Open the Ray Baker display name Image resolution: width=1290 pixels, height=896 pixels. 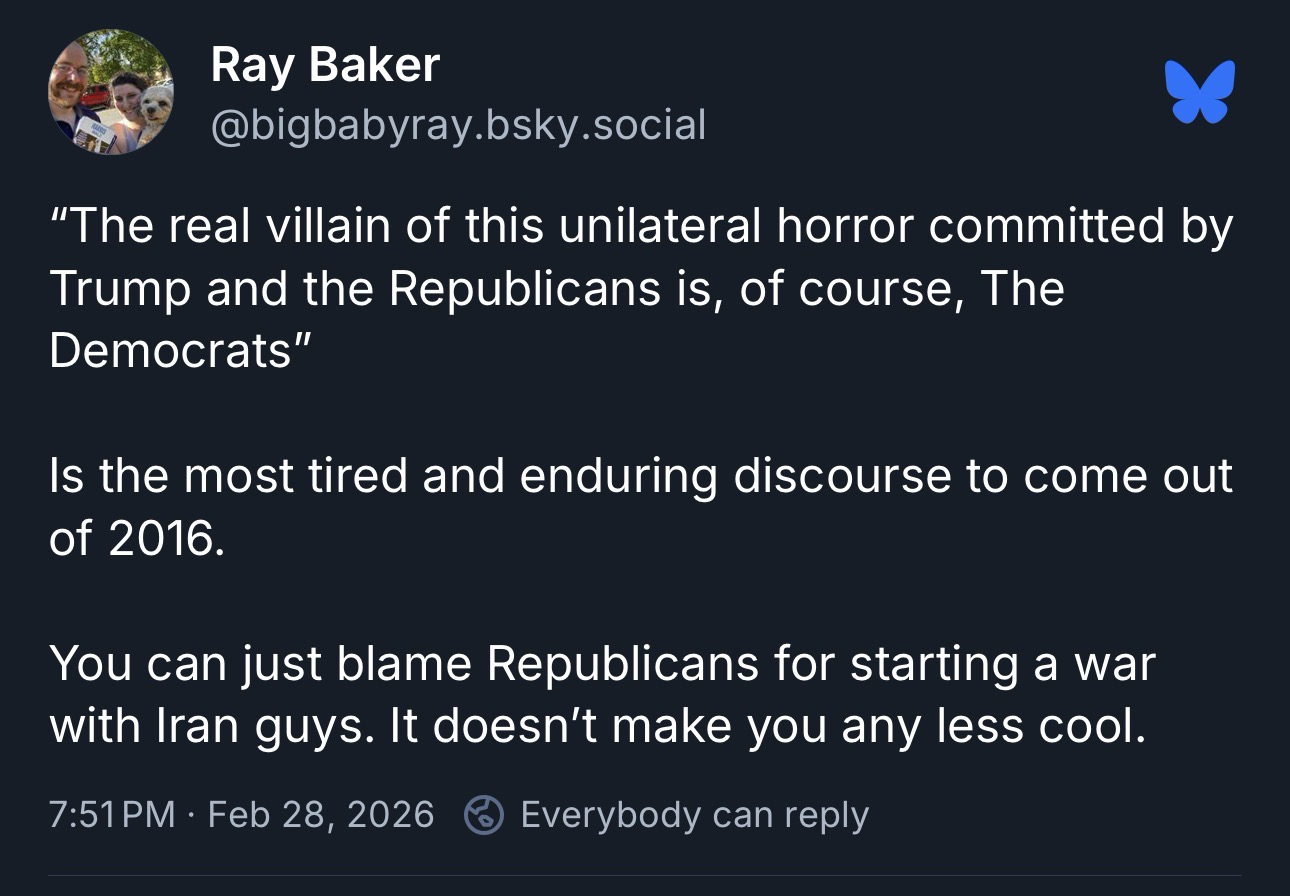click(325, 66)
